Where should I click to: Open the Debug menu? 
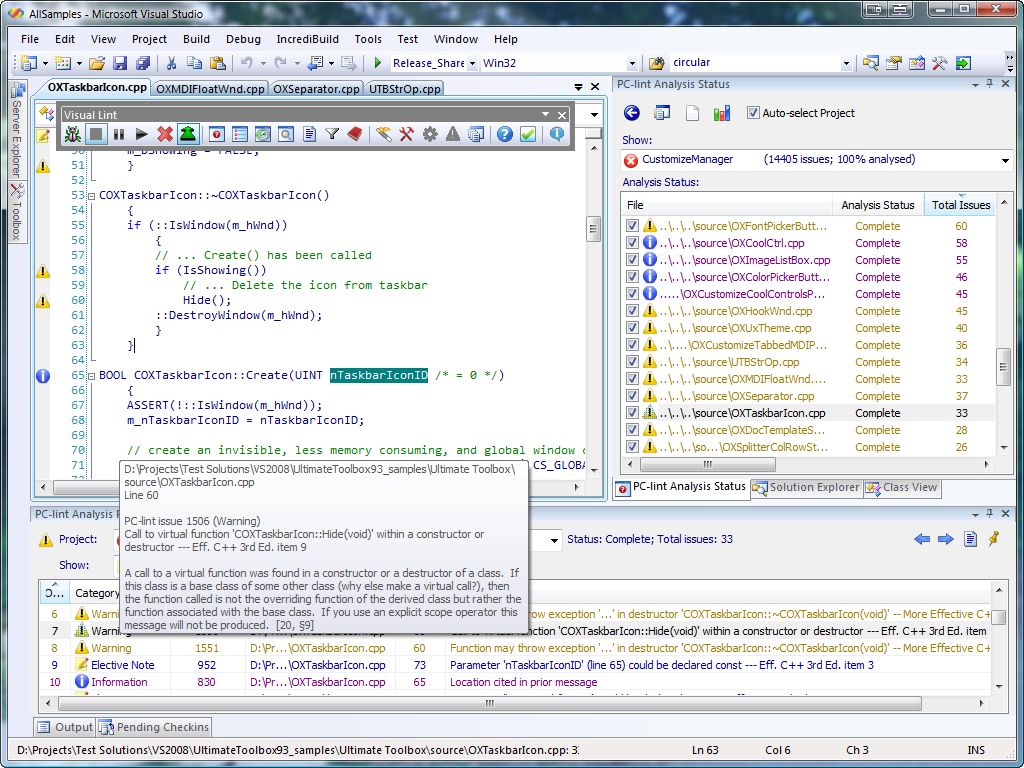tap(243, 39)
